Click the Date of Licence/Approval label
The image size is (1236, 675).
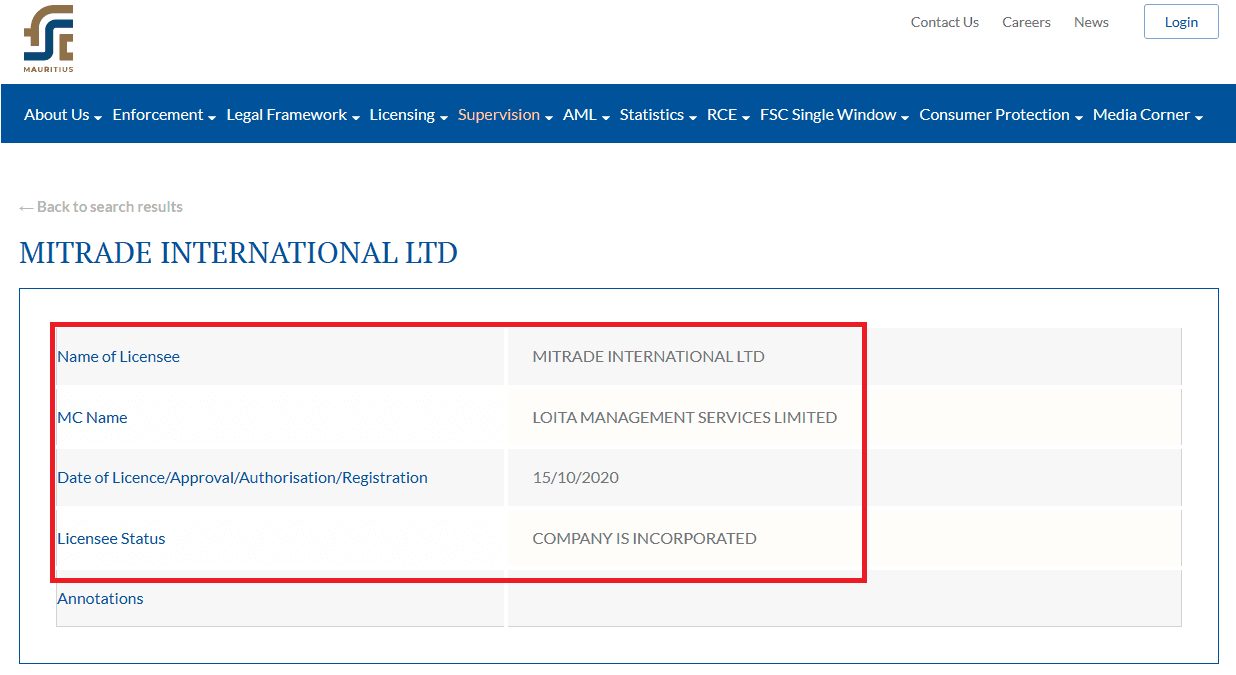[242, 478]
